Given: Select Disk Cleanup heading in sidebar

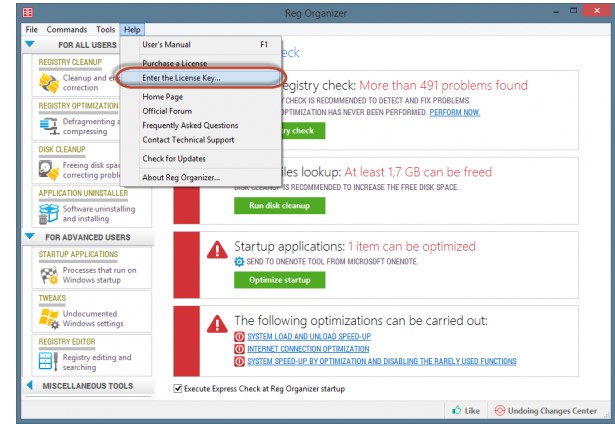Looking at the screenshot, I should 62,149.
